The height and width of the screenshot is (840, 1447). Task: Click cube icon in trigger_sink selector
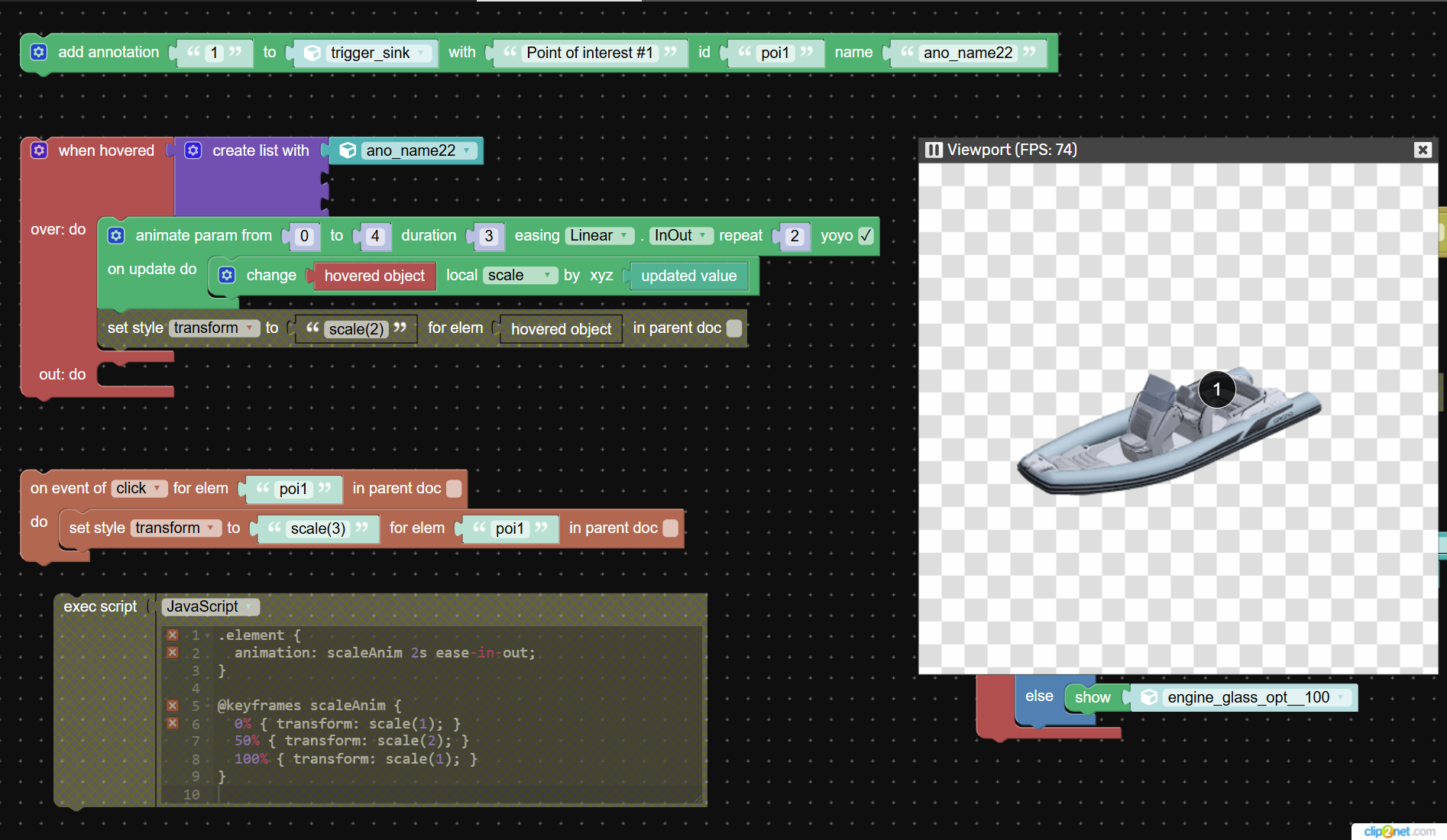[312, 53]
